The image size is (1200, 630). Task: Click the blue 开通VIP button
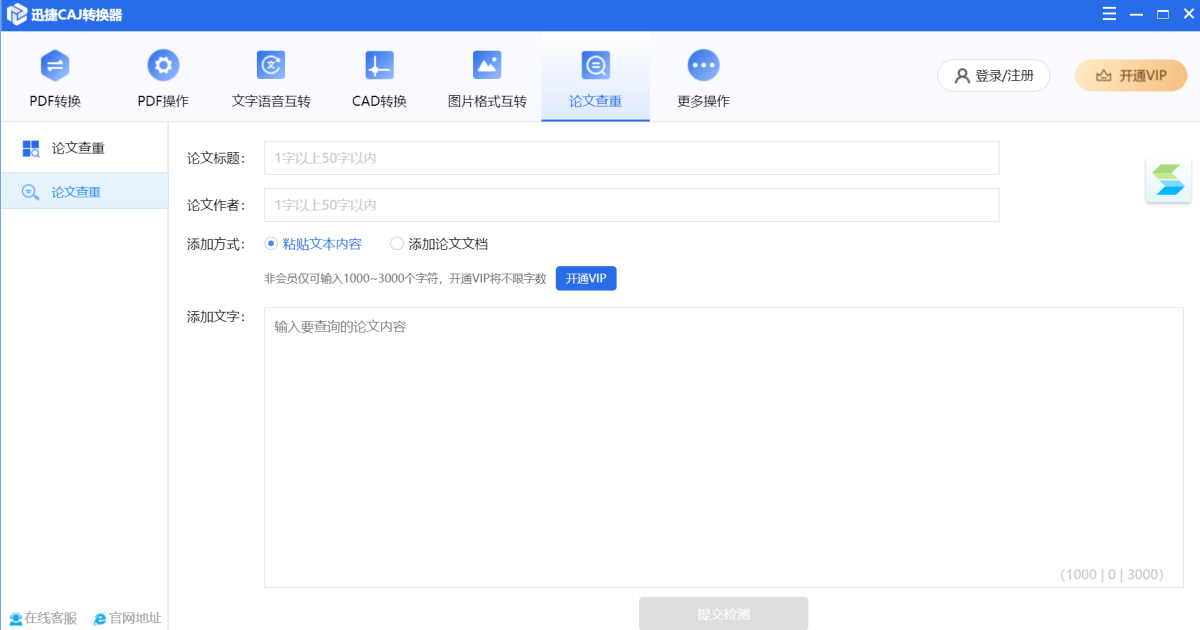coord(586,278)
